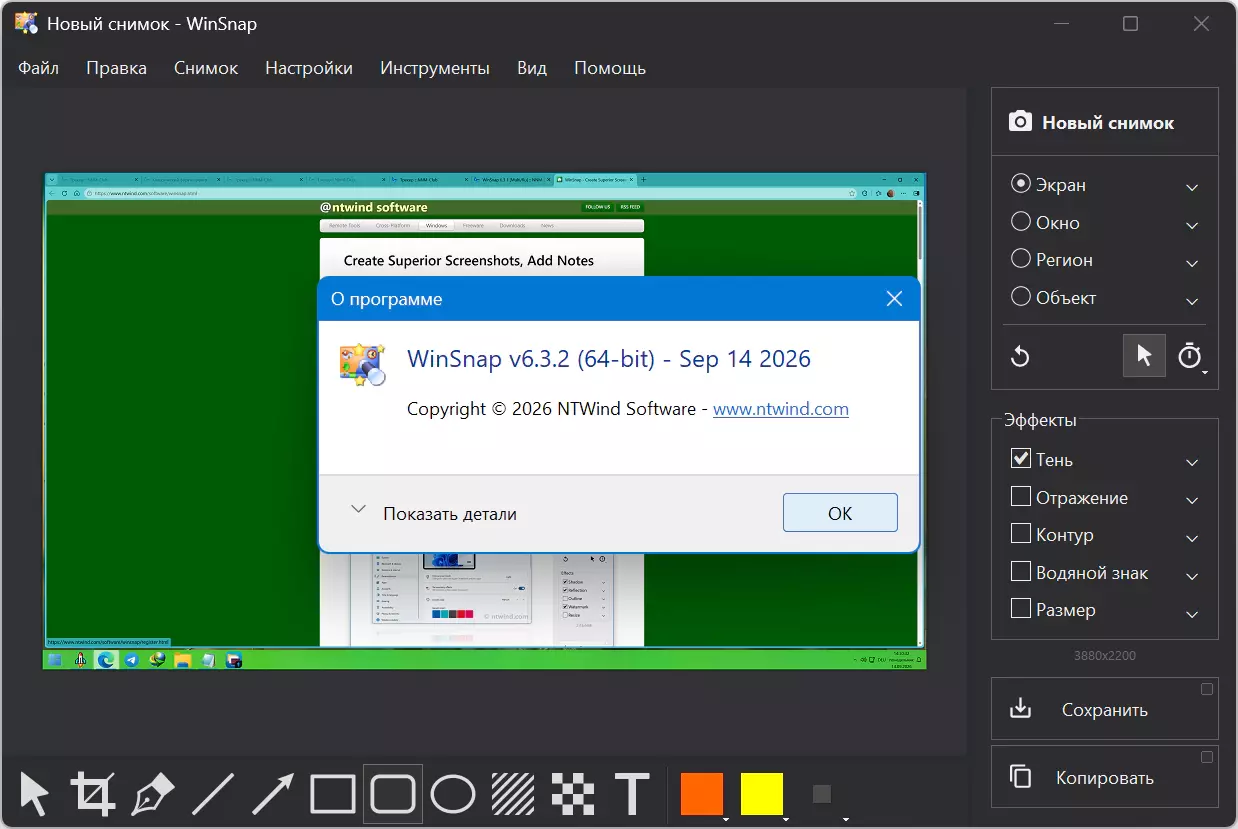Toggle the small checkbox on the Сохранить button
The image size is (1238, 829).
point(1207,689)
